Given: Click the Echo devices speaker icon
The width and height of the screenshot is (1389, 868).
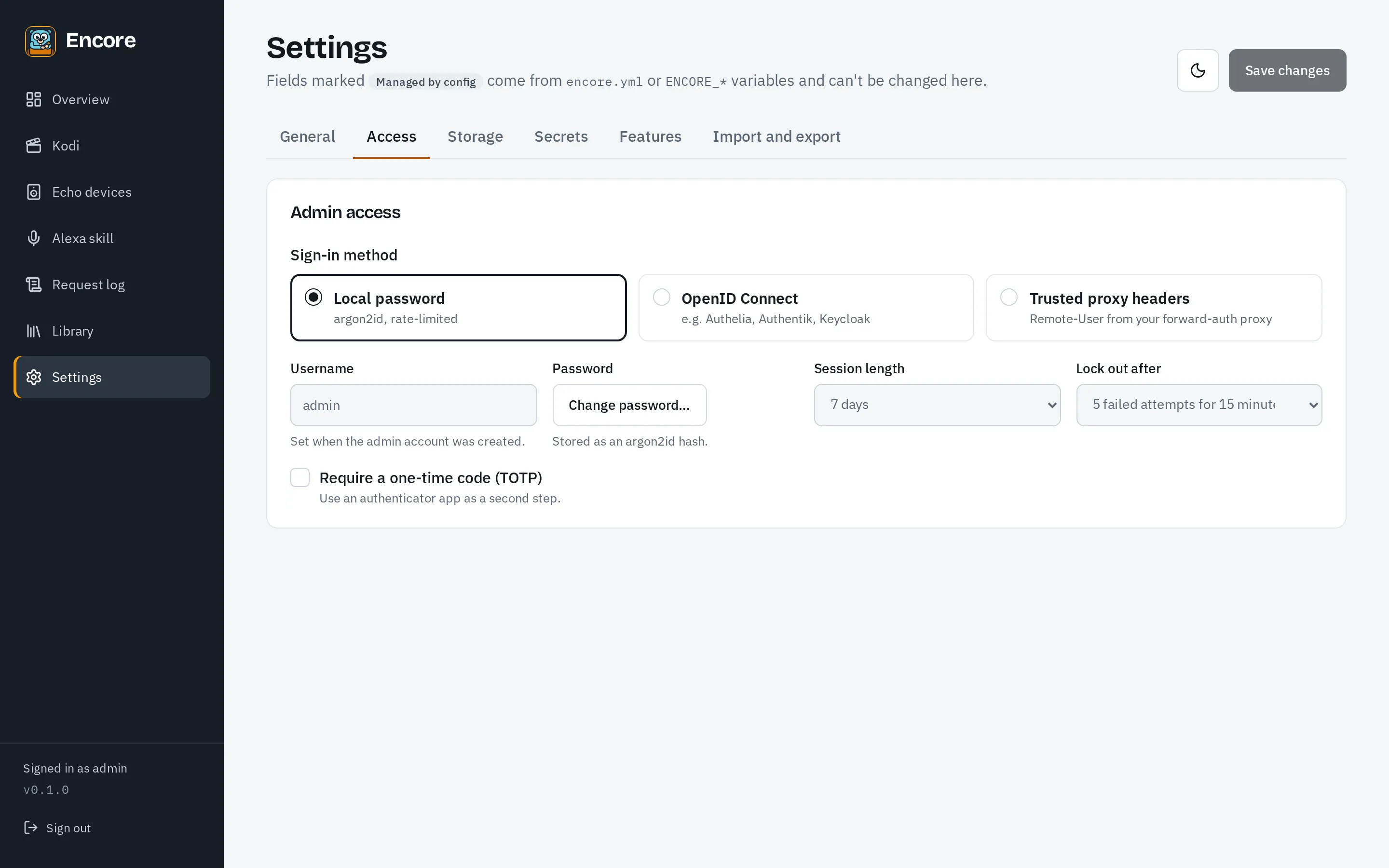Looking at the screenshot, I should (34, 192).
